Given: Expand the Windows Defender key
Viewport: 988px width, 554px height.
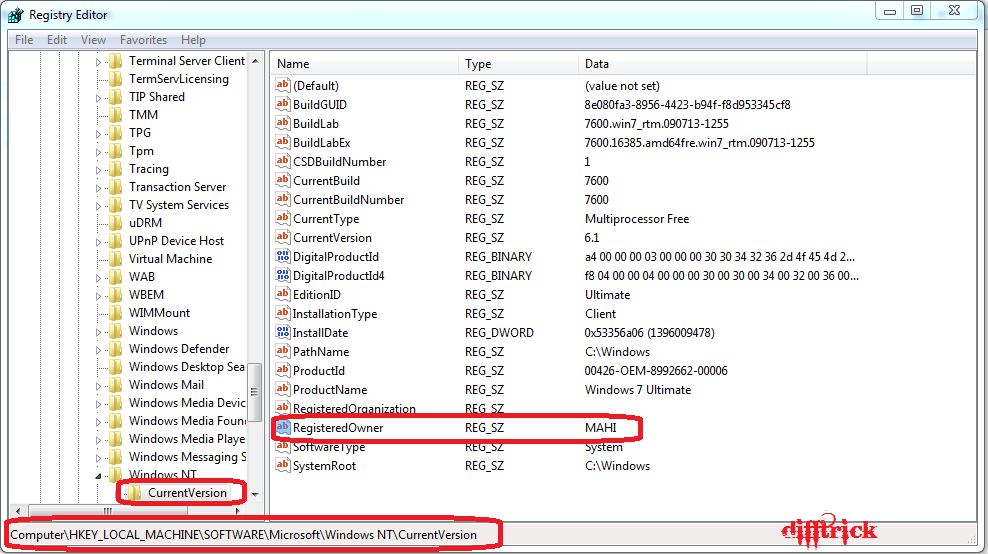Looking at the screenshot, I should click(98, 350).
